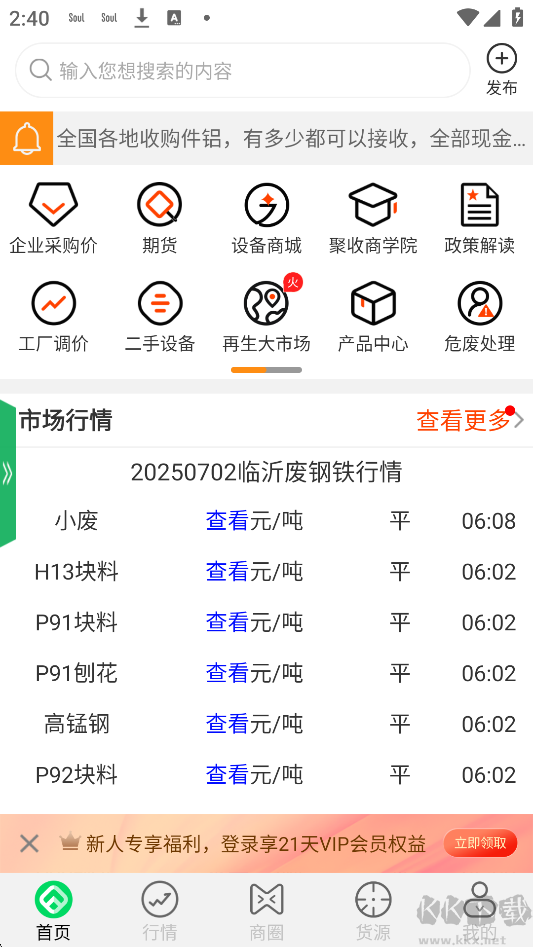Screen dimensions: 533x947
Task: Click 查看 link in H13块料 row
Action: coord(227,571)
